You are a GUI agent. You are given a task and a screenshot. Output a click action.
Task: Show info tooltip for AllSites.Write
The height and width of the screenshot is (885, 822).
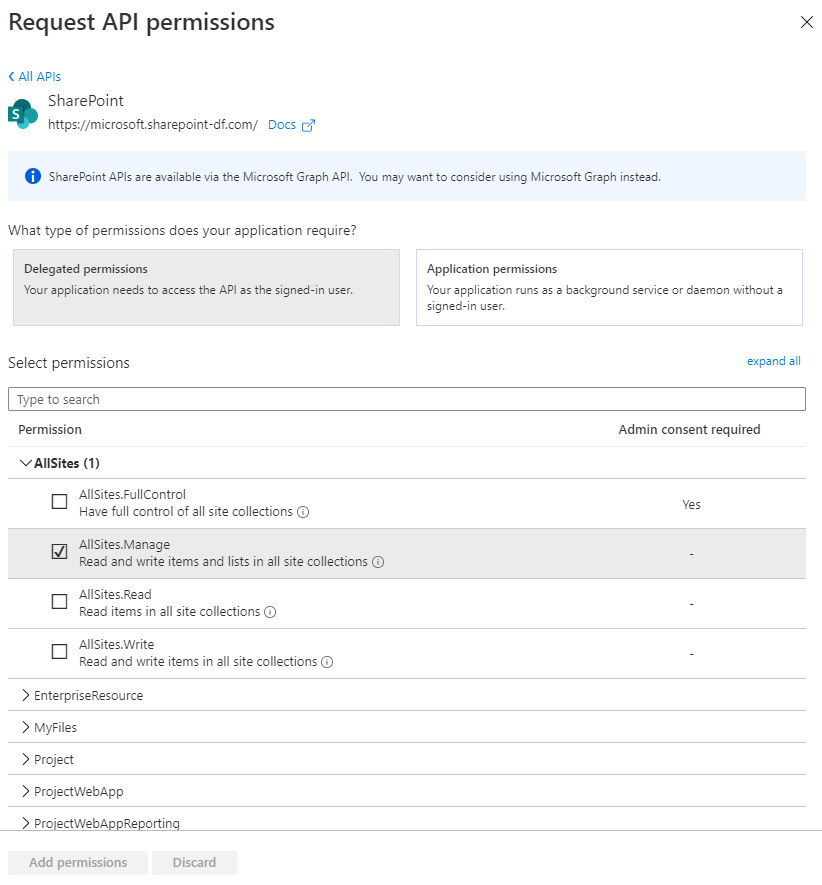coord(327,662)
